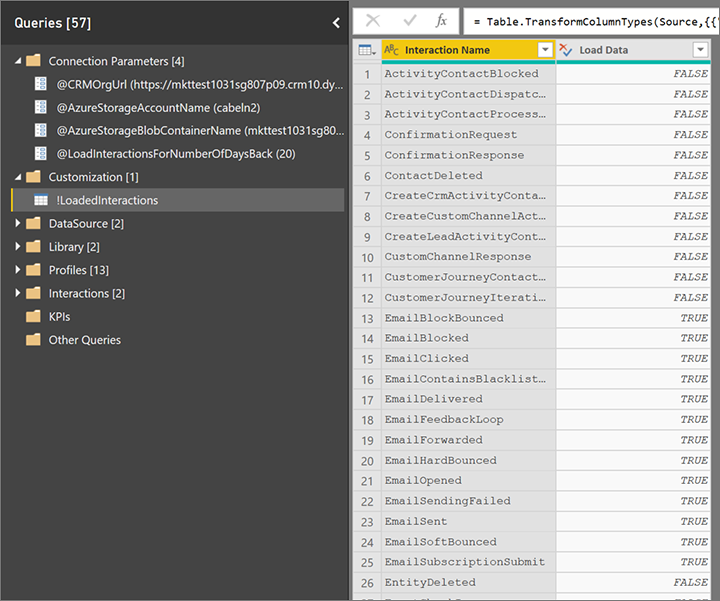Screen dimensions: 720x601
Task: Click the ActivityContactBlocked cell
Action: [x=468, y=73]
